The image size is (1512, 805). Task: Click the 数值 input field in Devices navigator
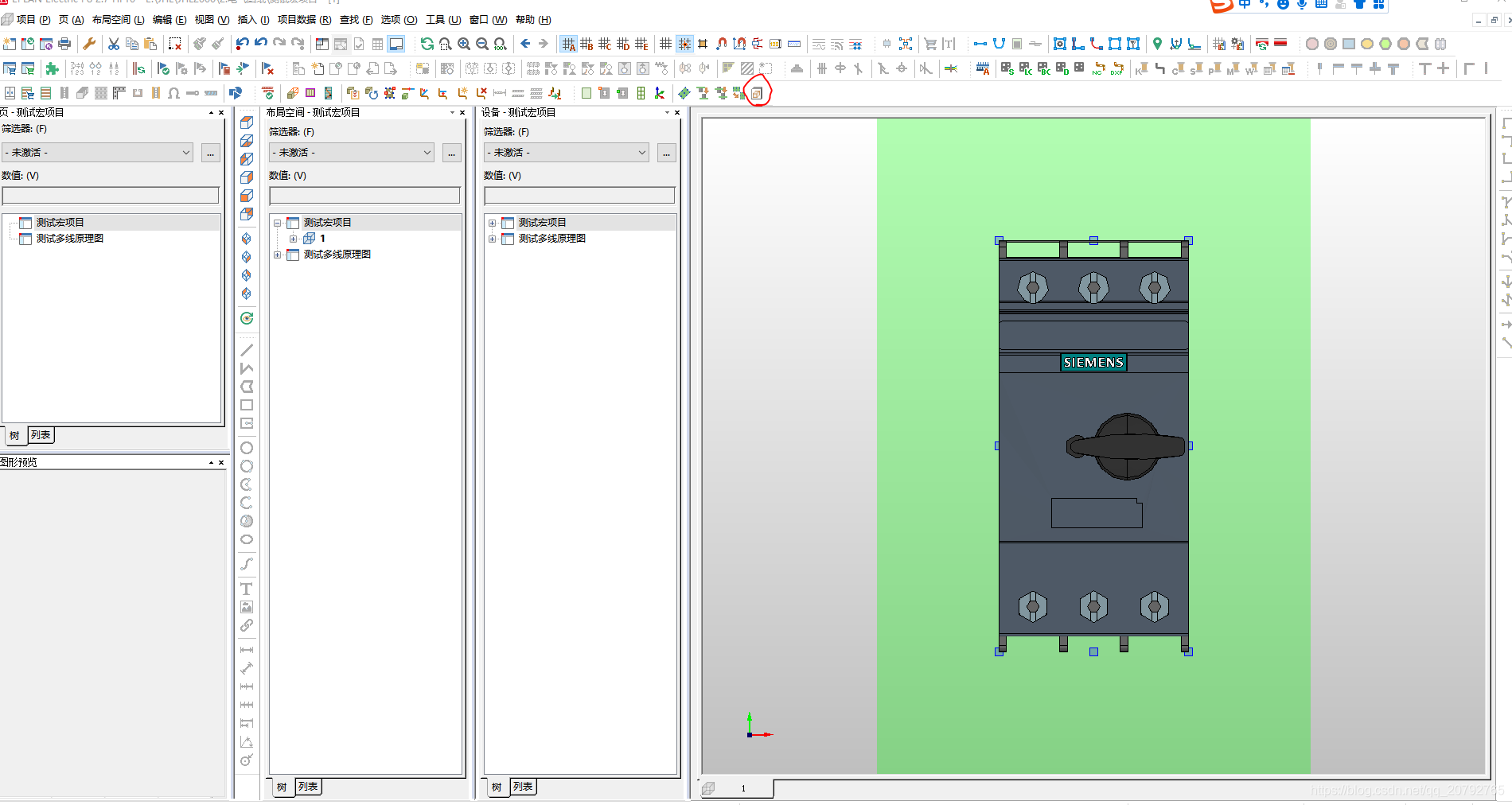[x=579, y=195]
